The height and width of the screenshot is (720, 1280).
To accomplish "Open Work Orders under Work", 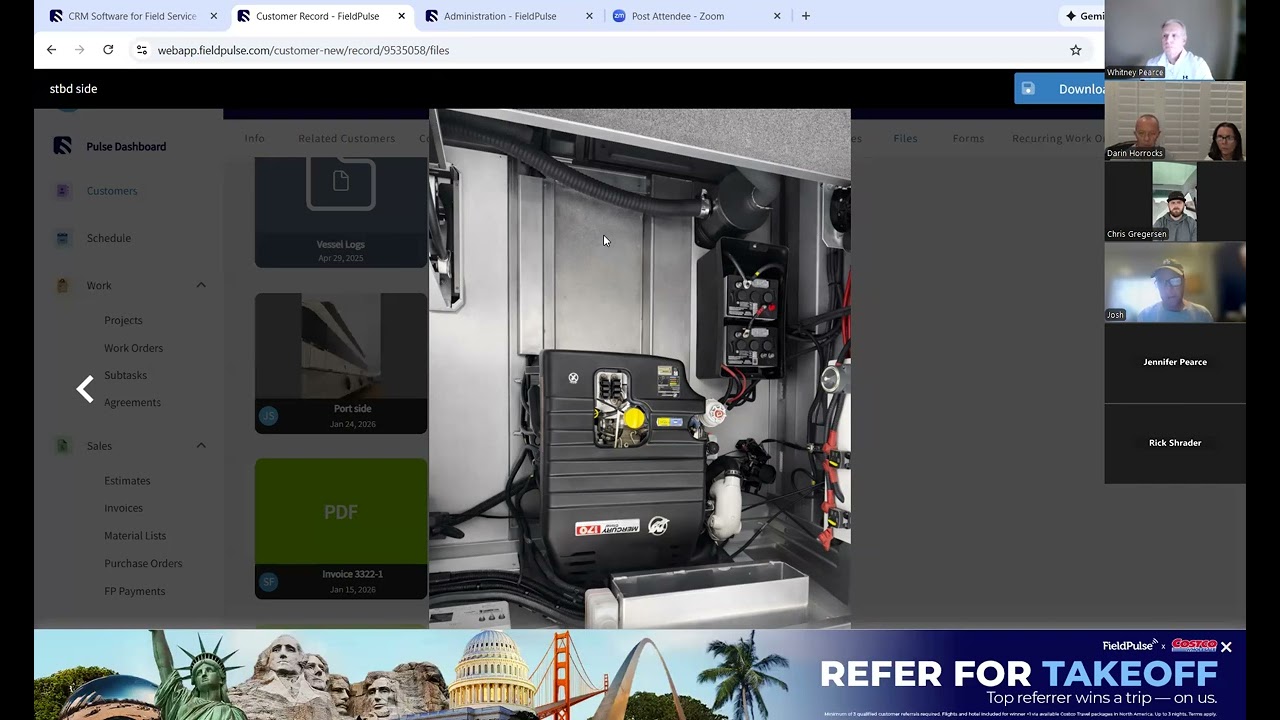I will (x=133, y=348).
